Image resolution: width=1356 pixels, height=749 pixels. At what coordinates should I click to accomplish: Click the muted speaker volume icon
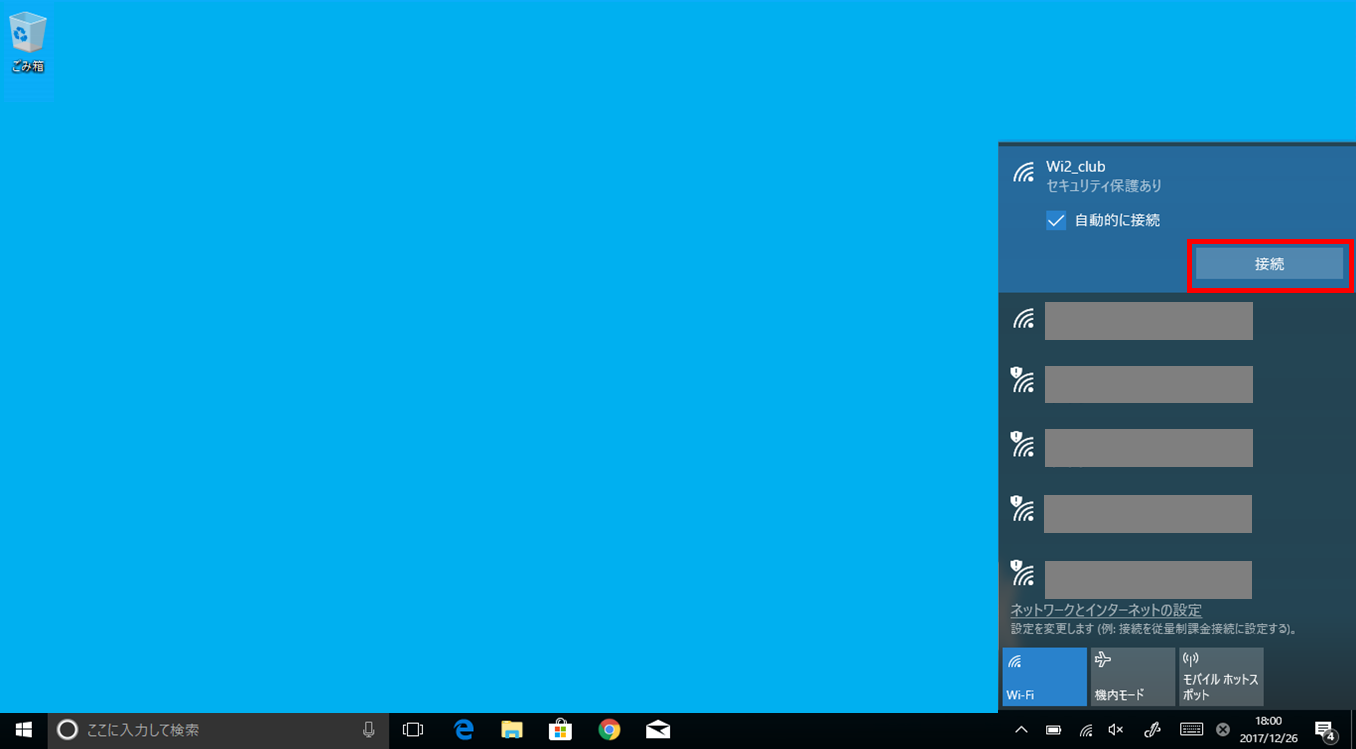1116,730
